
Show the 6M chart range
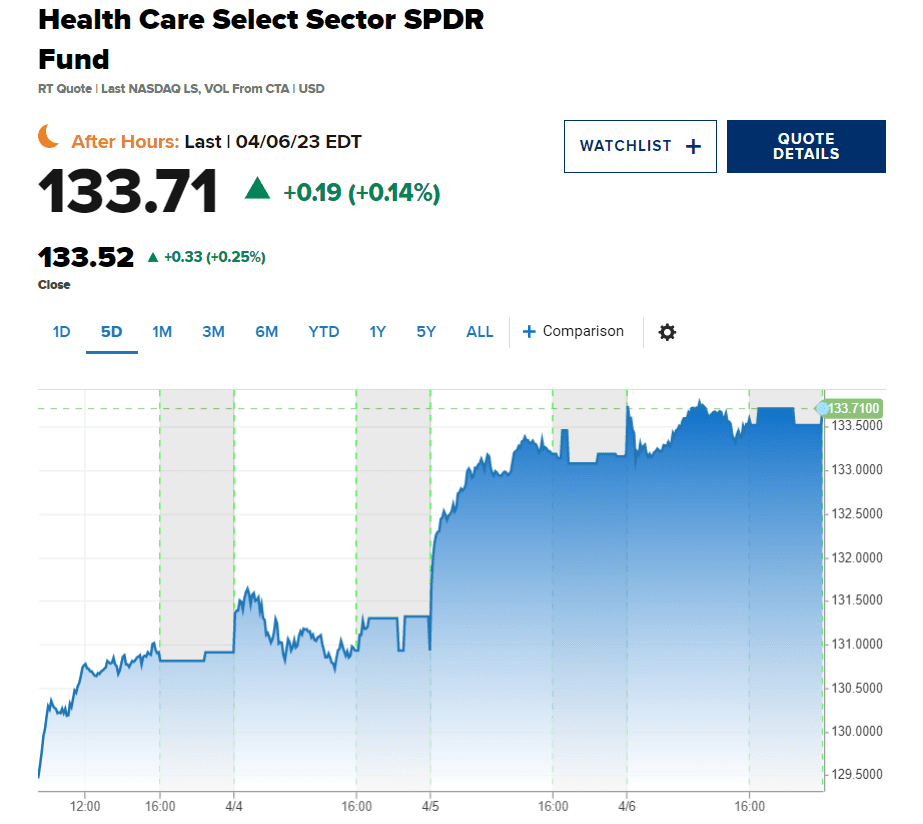click(x=266, y=332)
